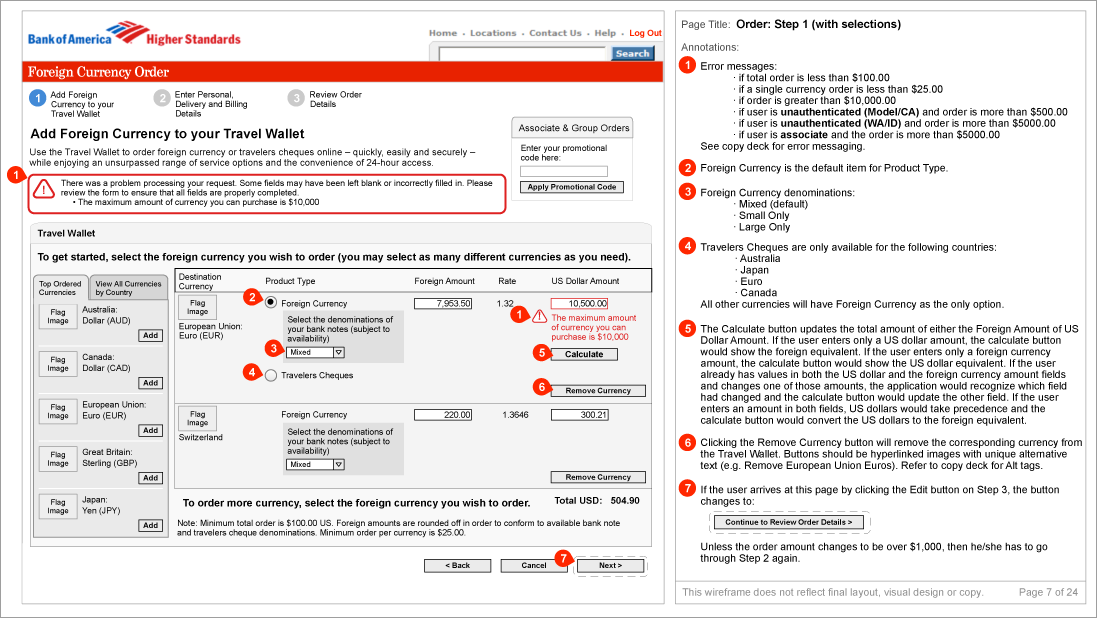Select the blue step 1 circle indicator
This screenshot has width=1097, height=618.
click(38, 98)
